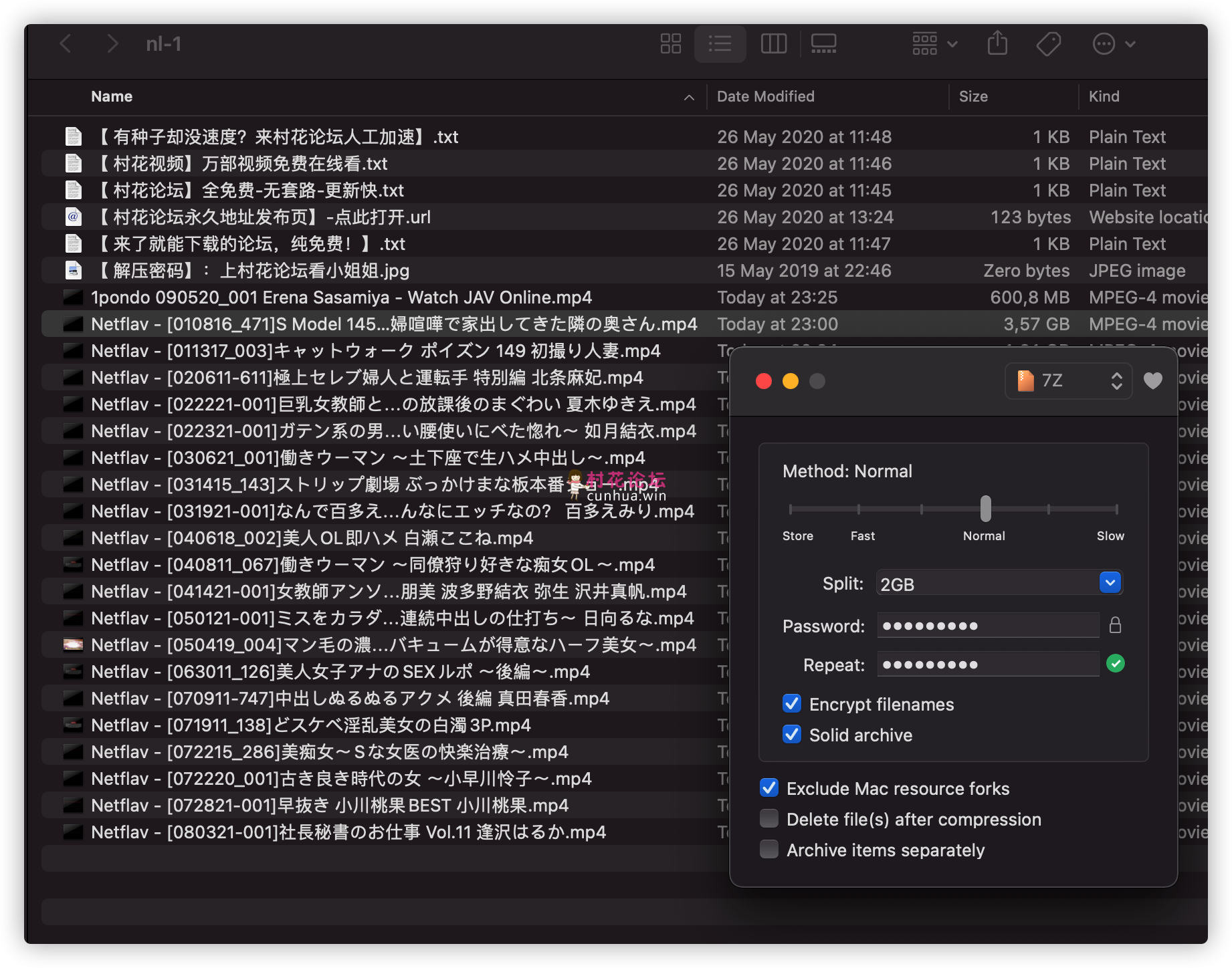Sort files by Kind column header

click(x=1104, y=96)
